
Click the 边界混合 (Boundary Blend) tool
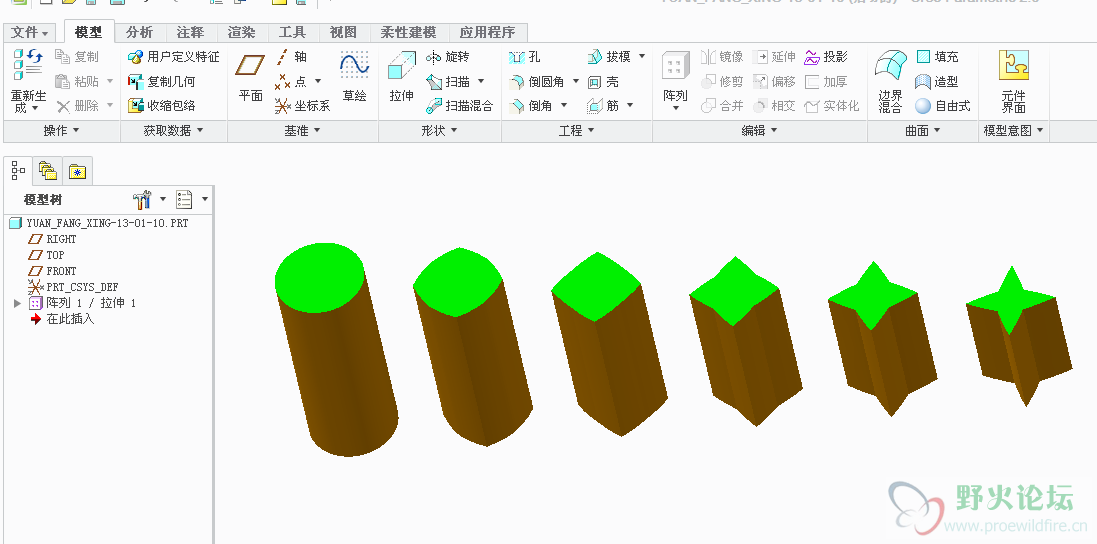coord(891,80)
